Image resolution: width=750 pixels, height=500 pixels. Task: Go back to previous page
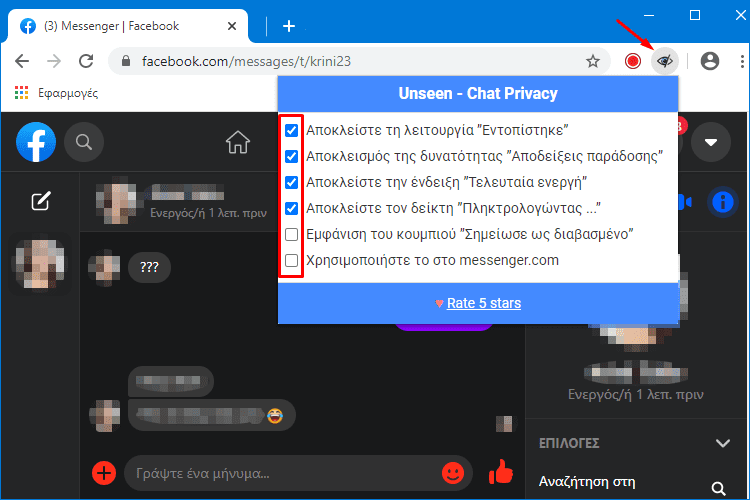pos(22,61)
